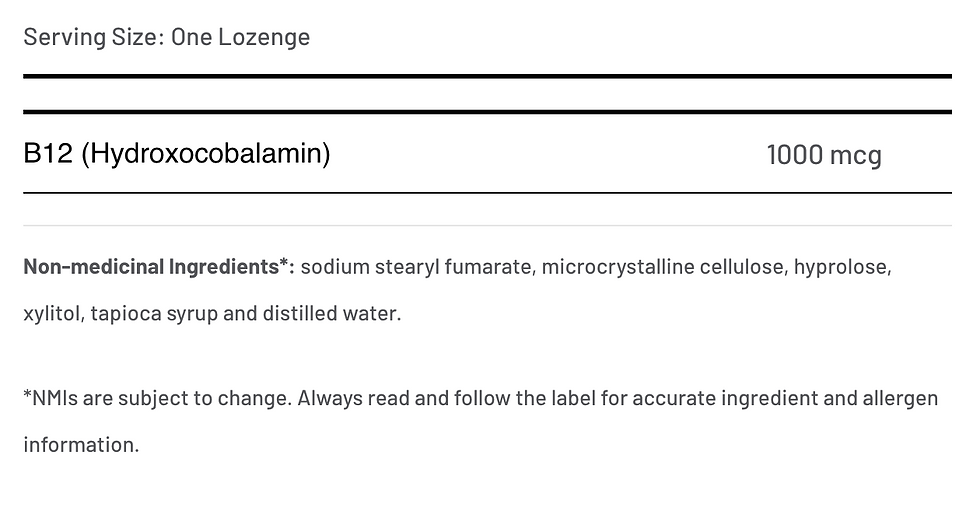This screenshot has height=518, width=980.
Task: Select the "microcrystalline cellulose" ingredient
Action: [x=664, y=267]
